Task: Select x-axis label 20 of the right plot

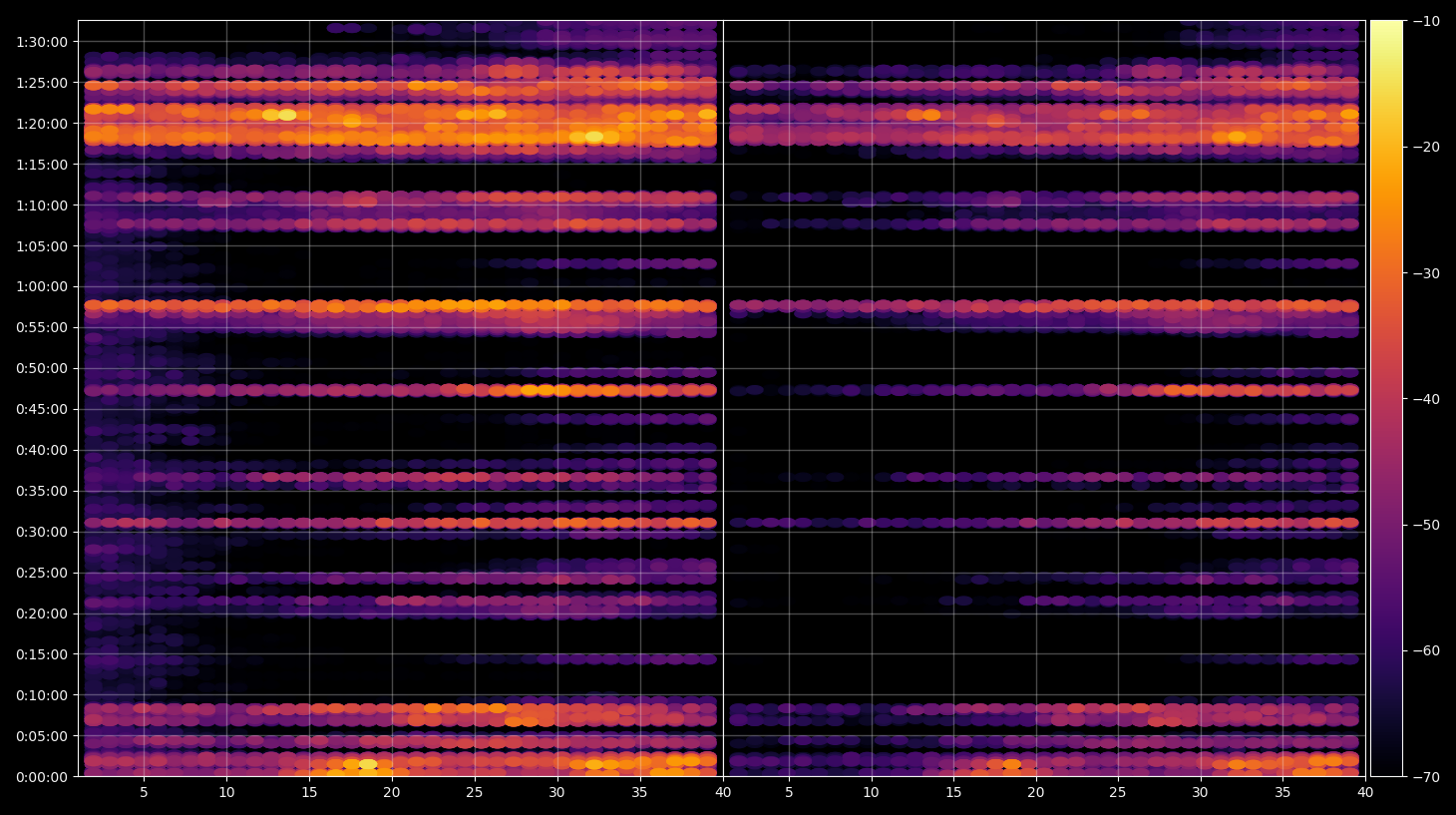Action: tap(1036, 793)
